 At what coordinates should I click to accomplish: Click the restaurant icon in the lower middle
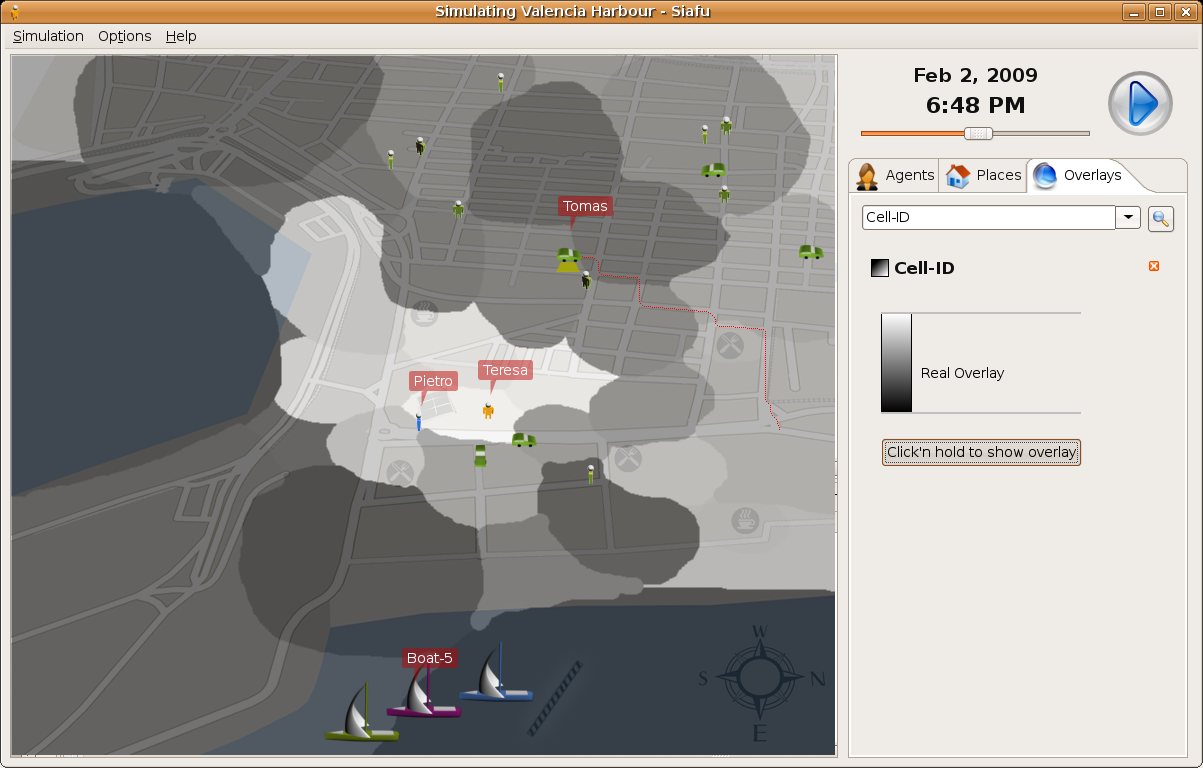pos(627,459)
